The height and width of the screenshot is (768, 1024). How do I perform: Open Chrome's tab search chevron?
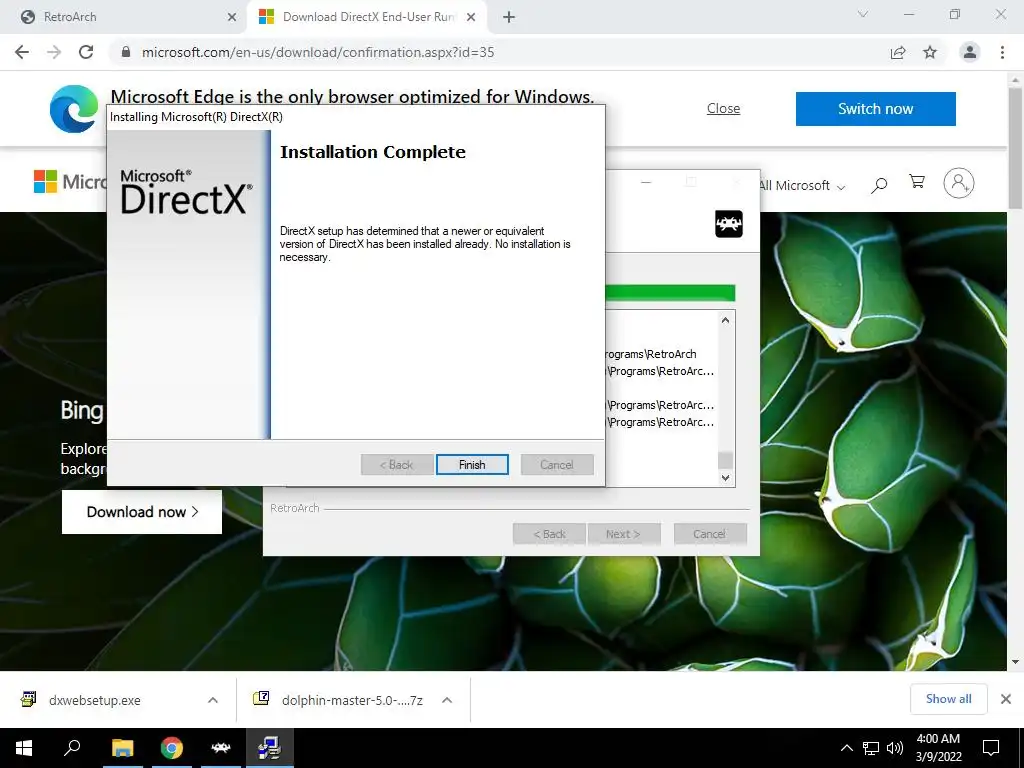[x=863, y=14]
